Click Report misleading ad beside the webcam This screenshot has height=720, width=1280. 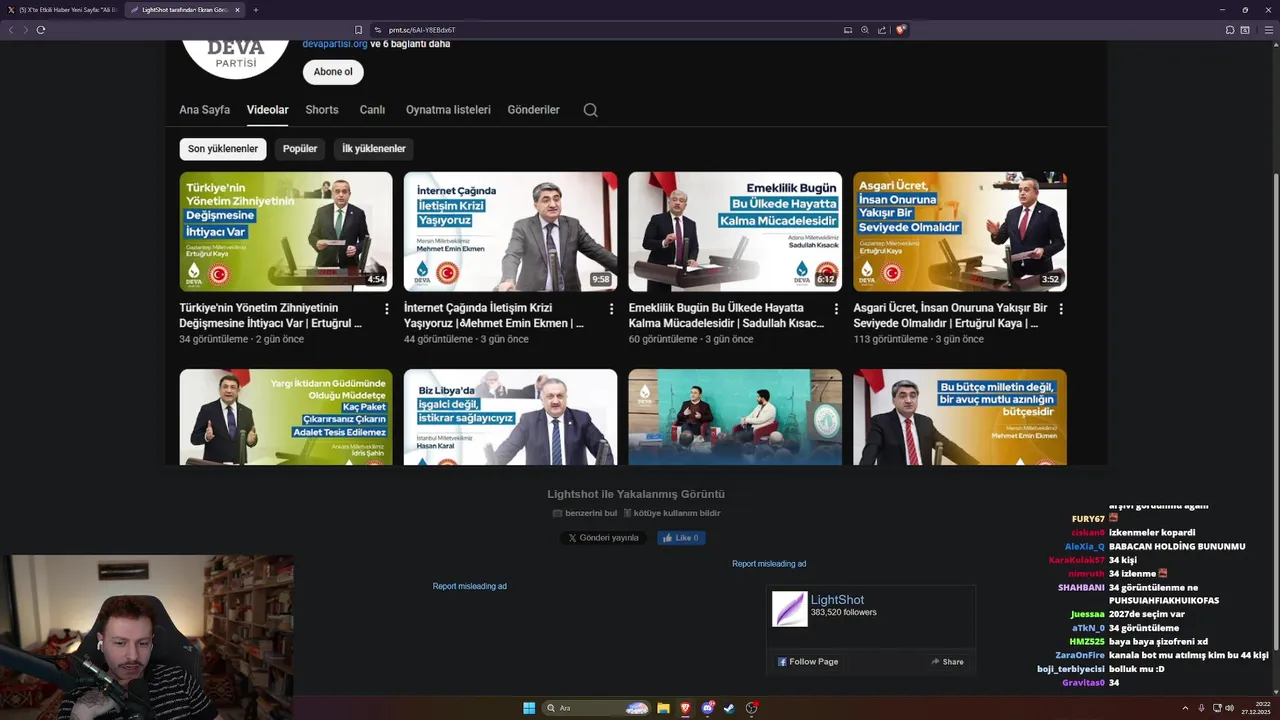click(x=470, y=586)
